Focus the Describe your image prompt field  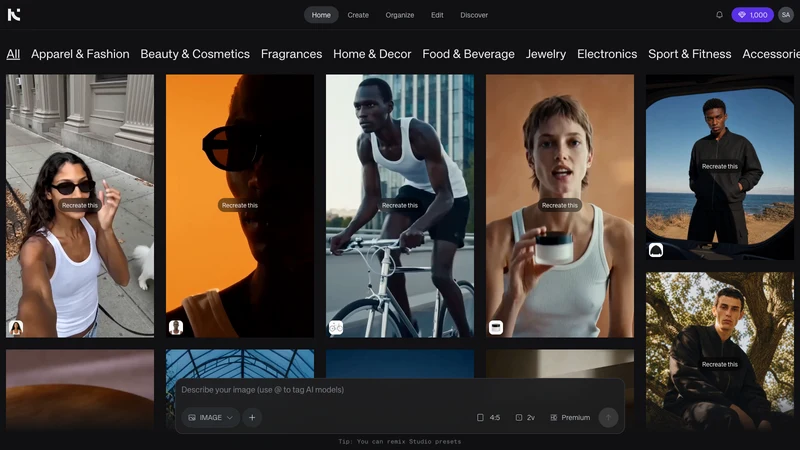coord(400,390)
